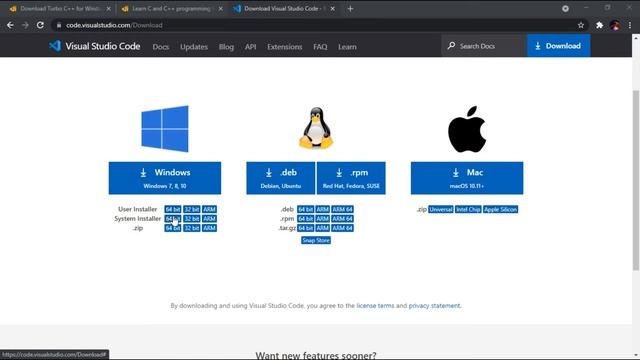Open the license terms link
Viewport: 640px width, 360px height.
pos(375,305)
